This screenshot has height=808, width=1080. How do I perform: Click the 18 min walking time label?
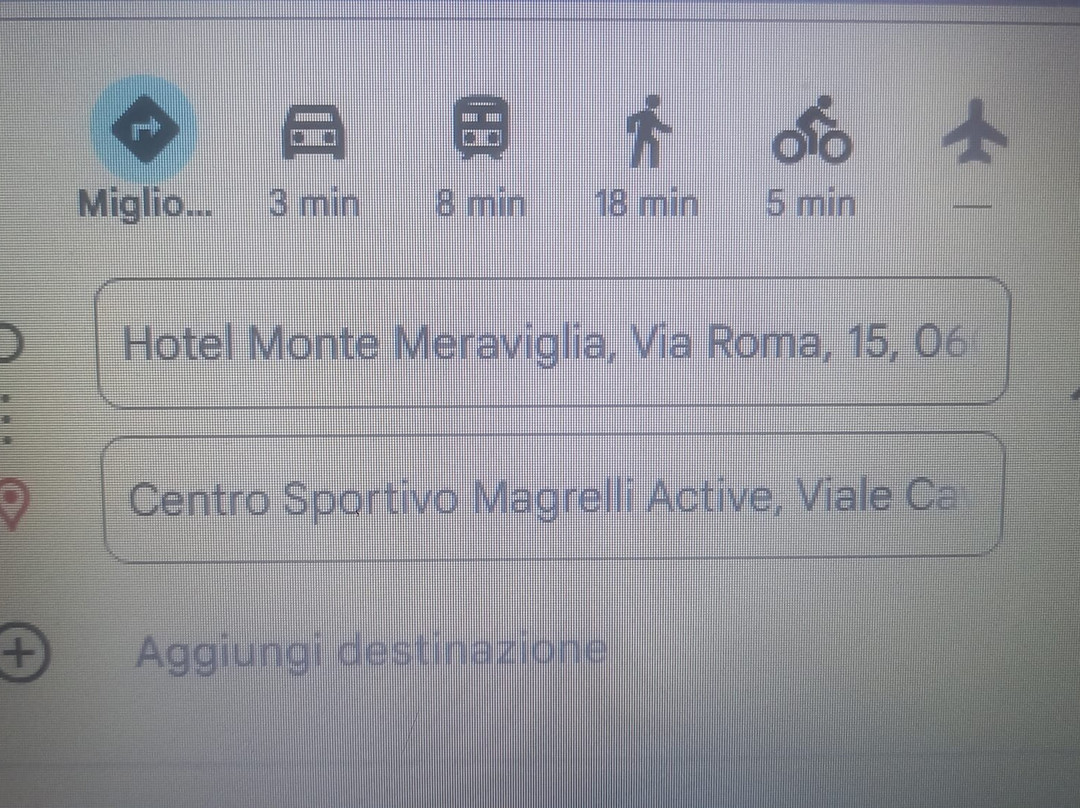pos(646,203)
